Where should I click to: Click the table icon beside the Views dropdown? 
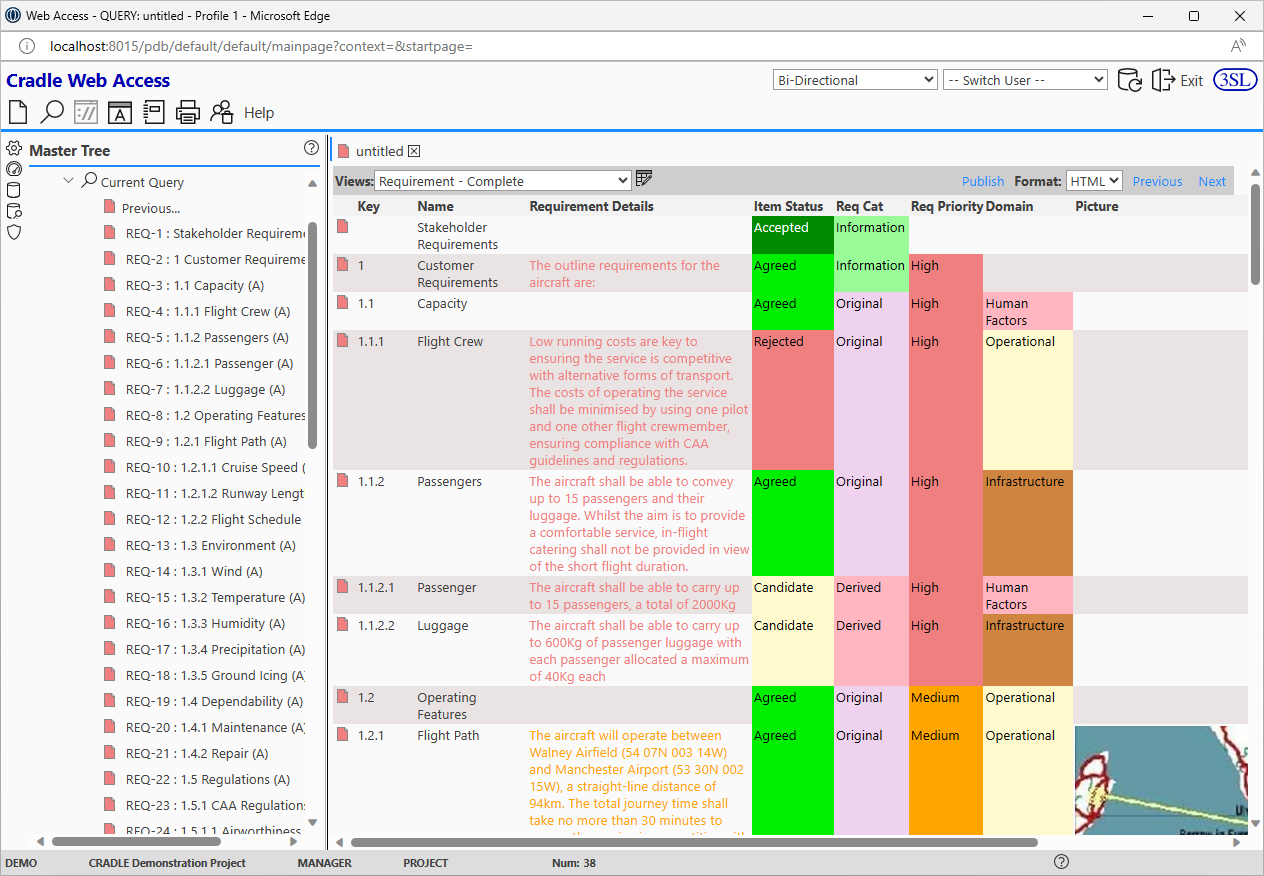tap(644, 178)
